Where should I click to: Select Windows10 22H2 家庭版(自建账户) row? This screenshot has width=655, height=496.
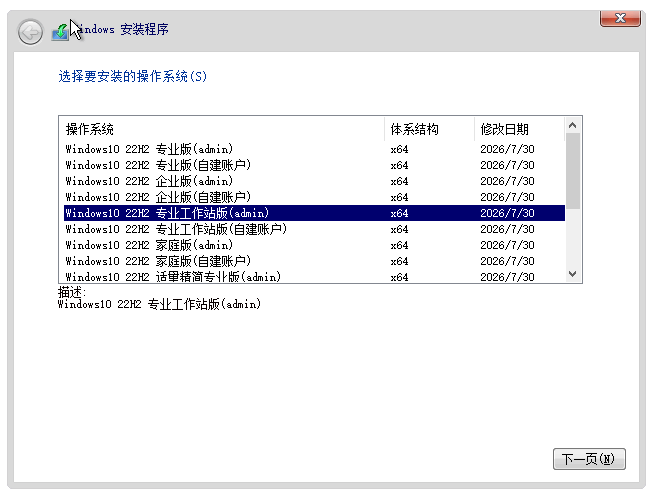pyautogui.click(x=314, y=261)
